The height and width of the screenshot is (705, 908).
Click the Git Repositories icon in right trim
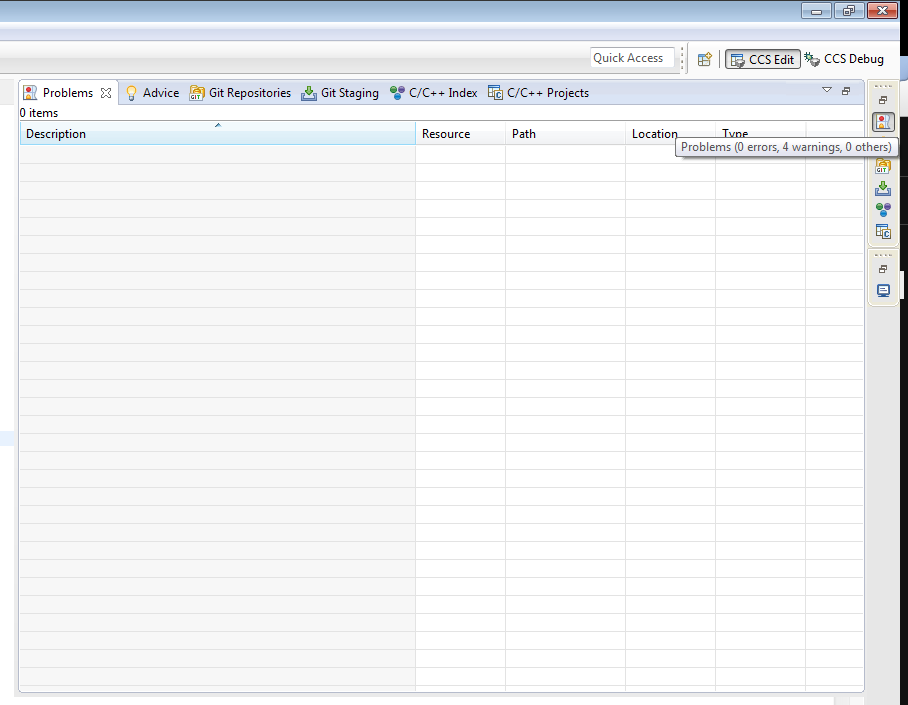click(x=883, y=166)
